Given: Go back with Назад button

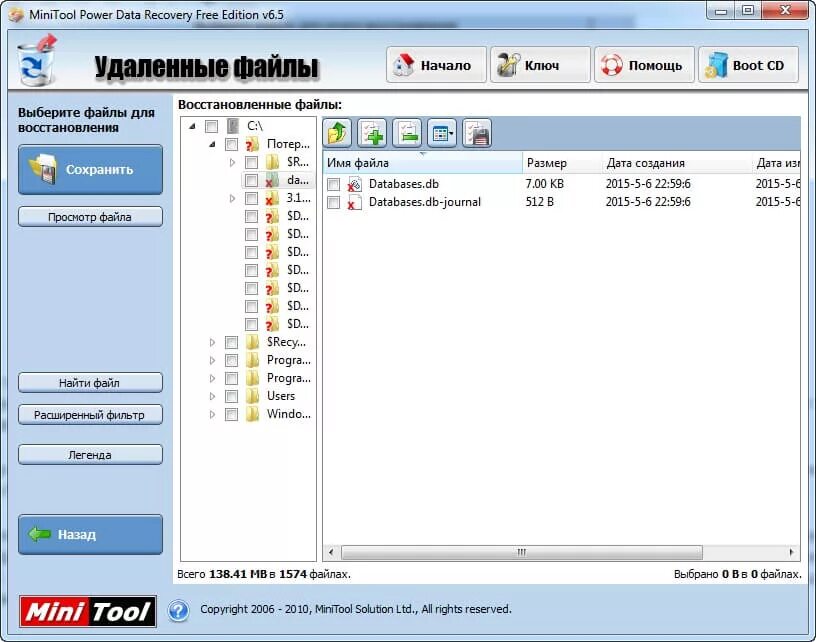Looking at the screenshot, I should point(91,534).
